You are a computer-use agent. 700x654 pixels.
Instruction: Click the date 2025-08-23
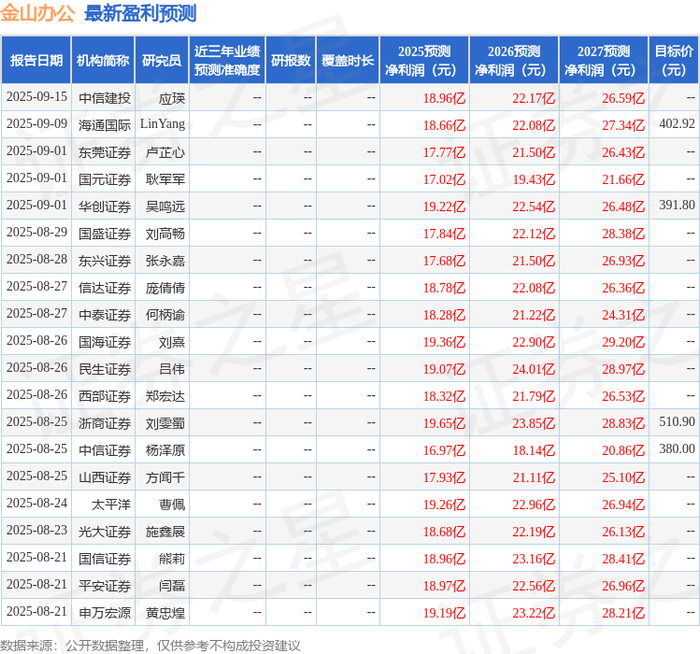tap(37, 530)
